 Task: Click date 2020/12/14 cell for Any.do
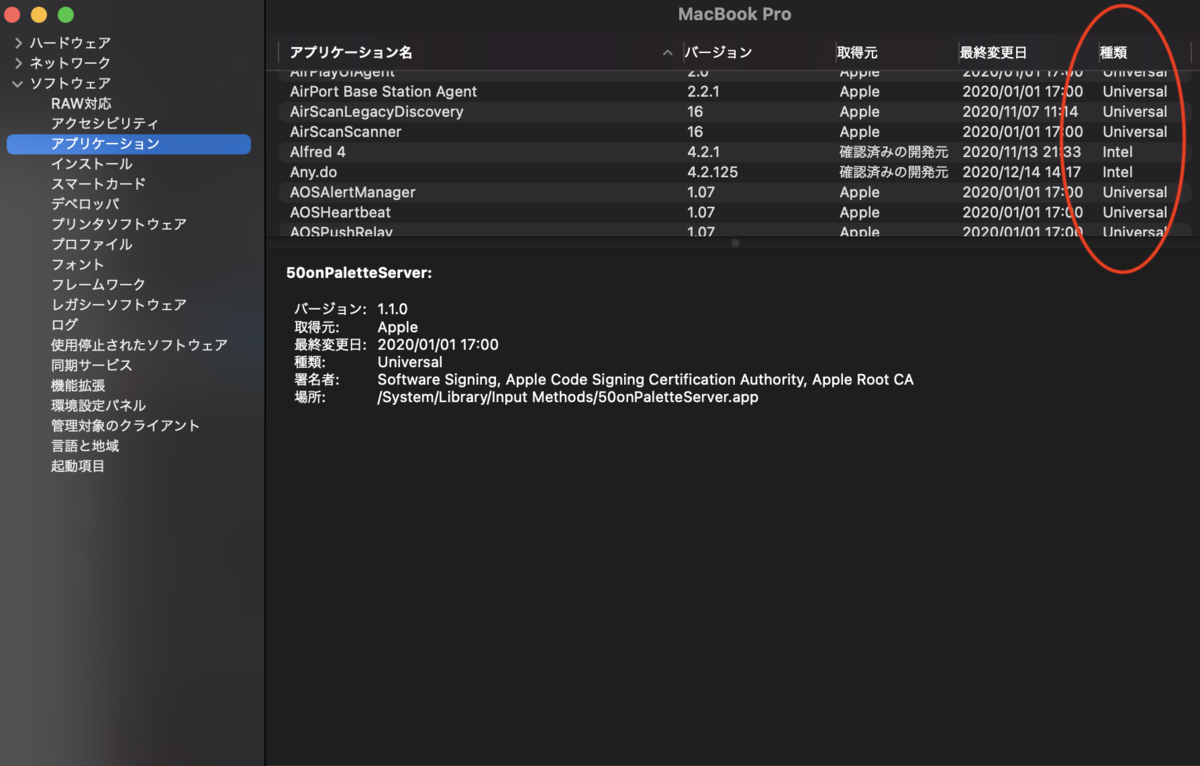coord(1022,172)
